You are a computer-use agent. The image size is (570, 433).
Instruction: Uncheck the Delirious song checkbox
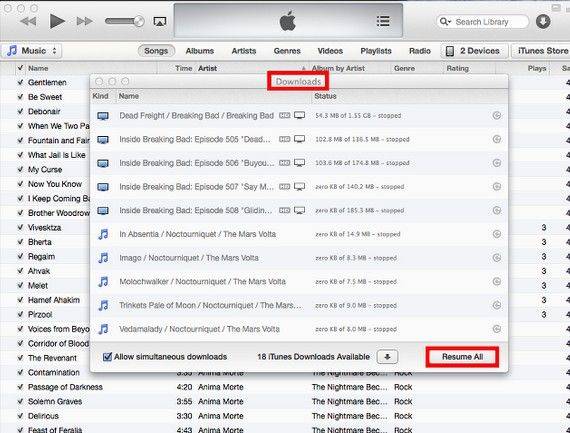click(x=20, y=416)
